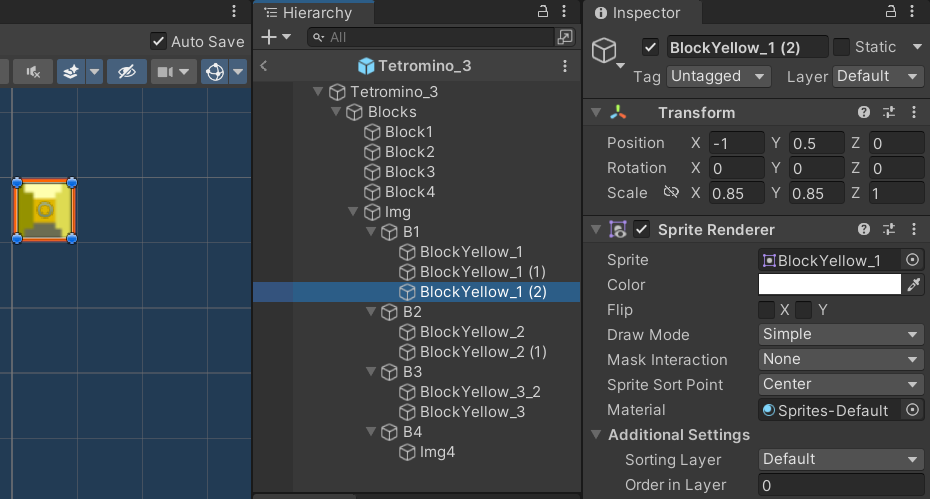This screenshot has height=499, width=930.
Task: Click the effects layers toolbar icon
Action: (x=71, y=72)
